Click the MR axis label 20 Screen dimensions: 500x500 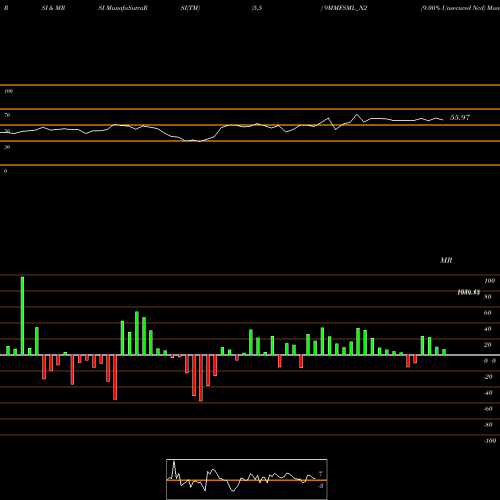[x=488, y=345]
